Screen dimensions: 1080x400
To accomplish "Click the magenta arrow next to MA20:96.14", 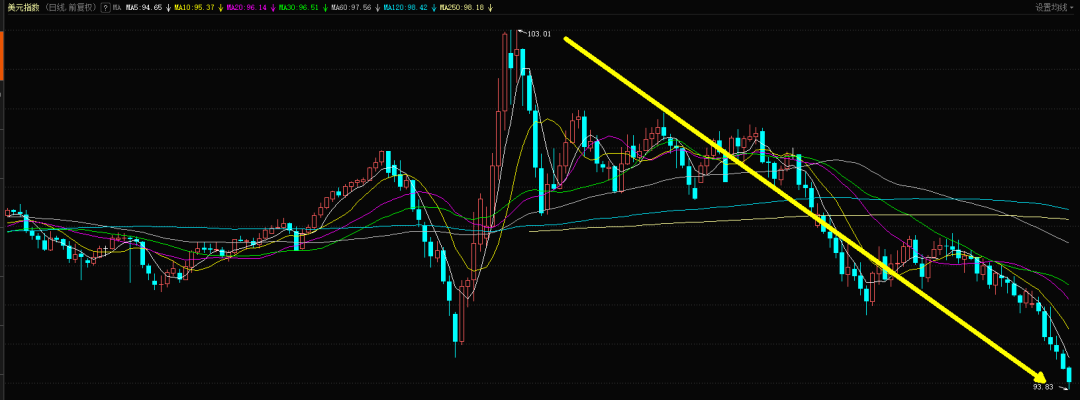I will [x=273, y=8].
